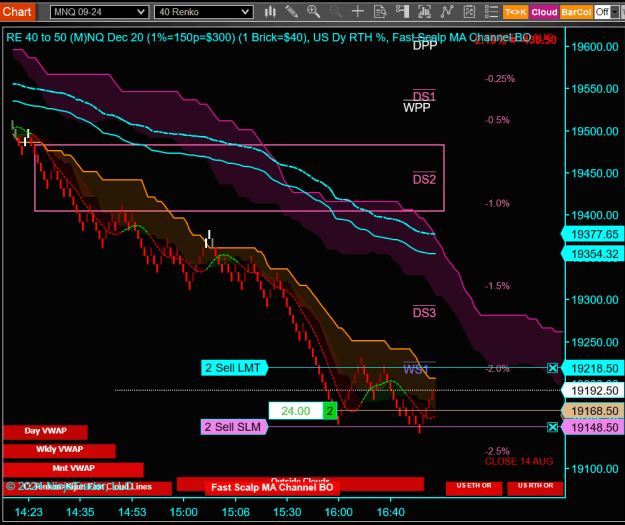Click the green position quantity 2 box

tap(330, 411)
